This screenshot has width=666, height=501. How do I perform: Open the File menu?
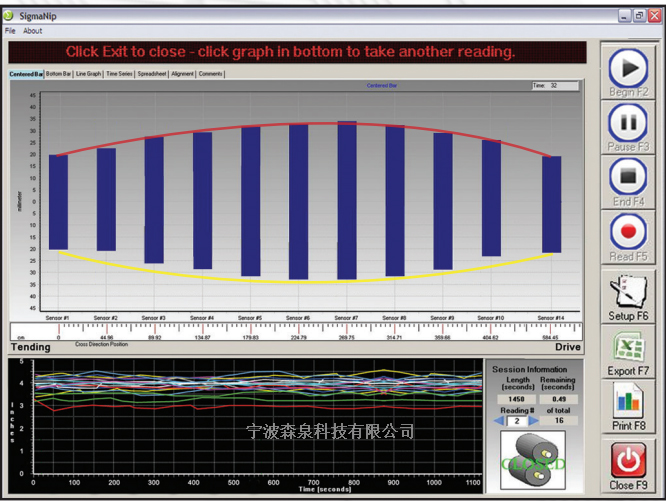click(10, 31)
